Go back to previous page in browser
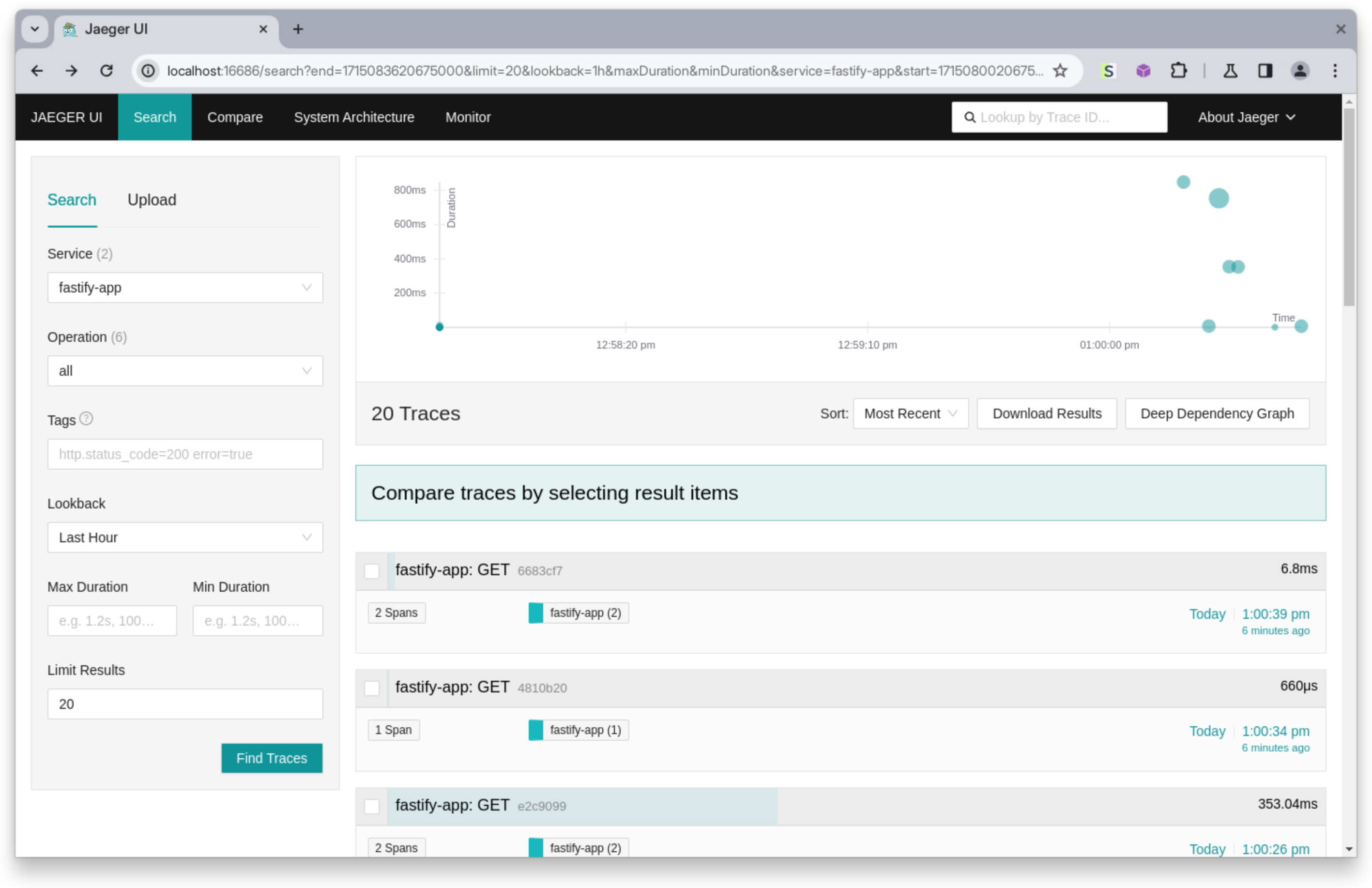The width and height of the screenshot is (1372, 888). click(x=37, y=71)
